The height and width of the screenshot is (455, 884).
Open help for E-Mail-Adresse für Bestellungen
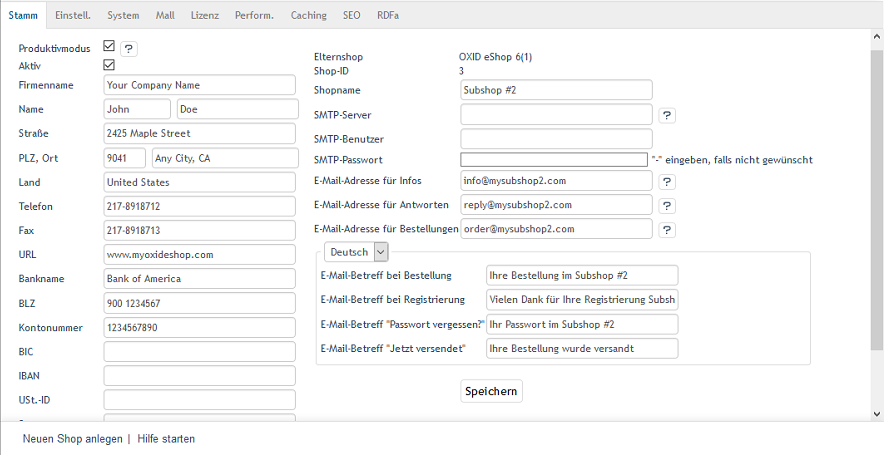[x=667, y=229]
